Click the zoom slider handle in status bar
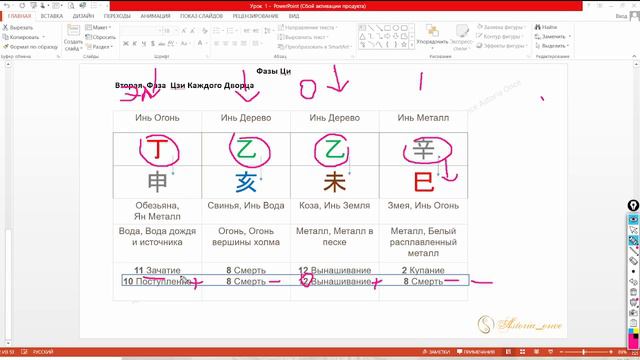The height and width of the screenshot is (360, 640). pos(584,352)
